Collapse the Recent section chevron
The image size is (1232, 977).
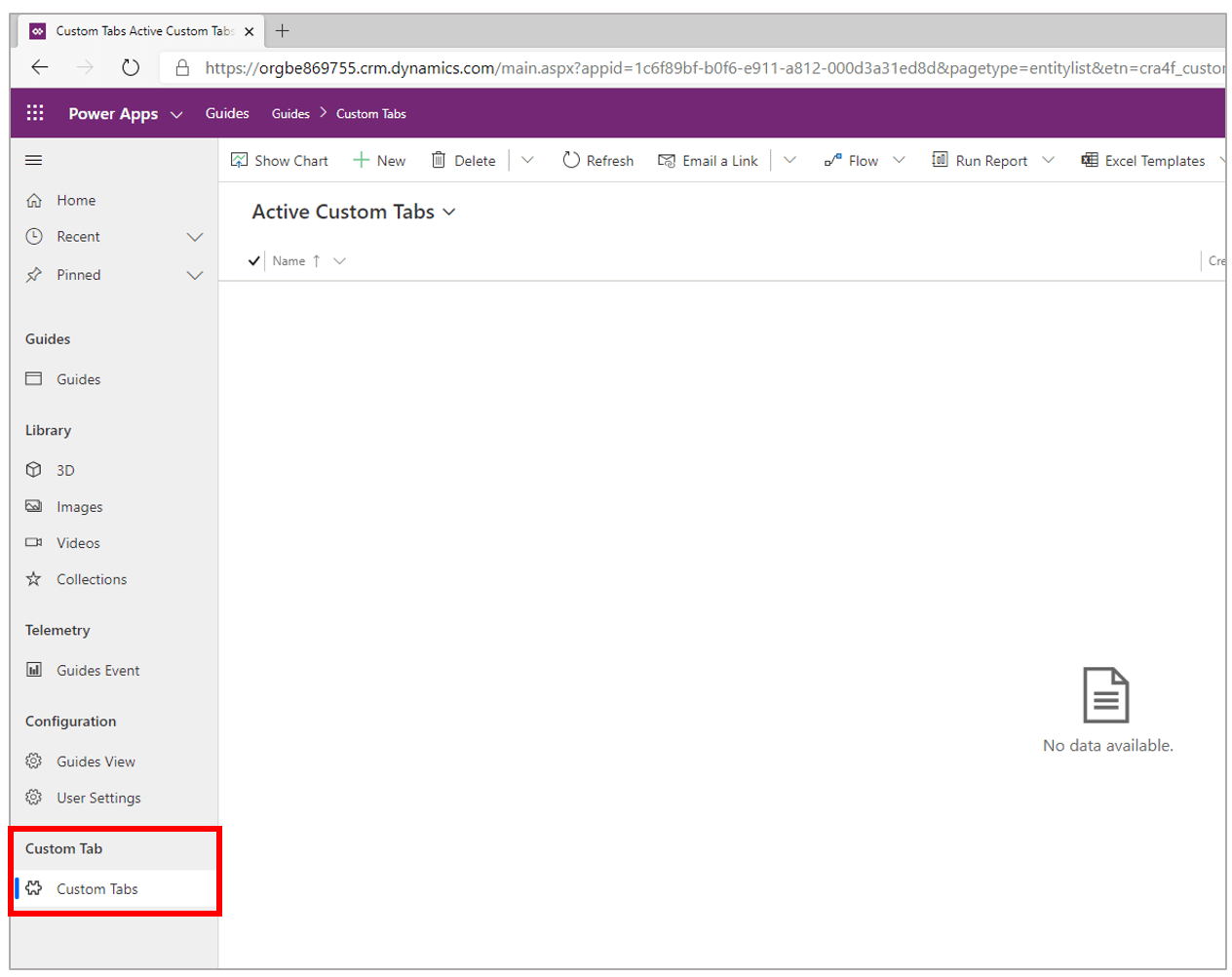[x=195, y=236]
